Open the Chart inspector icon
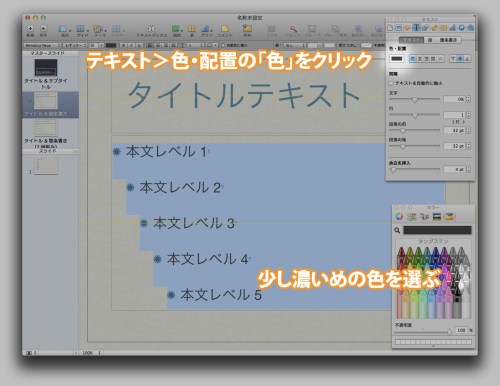 (453, 28)
